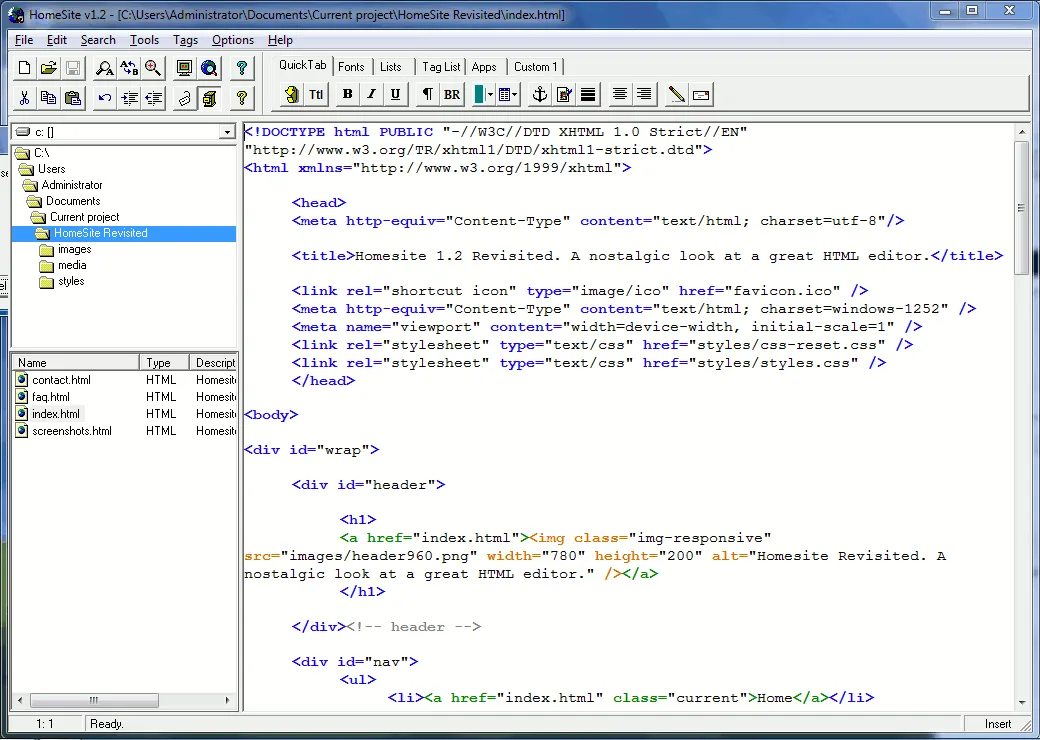Screen dimensions: 1040x740
Task: Click the Undo arrow icon
Action: click(x=105, y=97)
